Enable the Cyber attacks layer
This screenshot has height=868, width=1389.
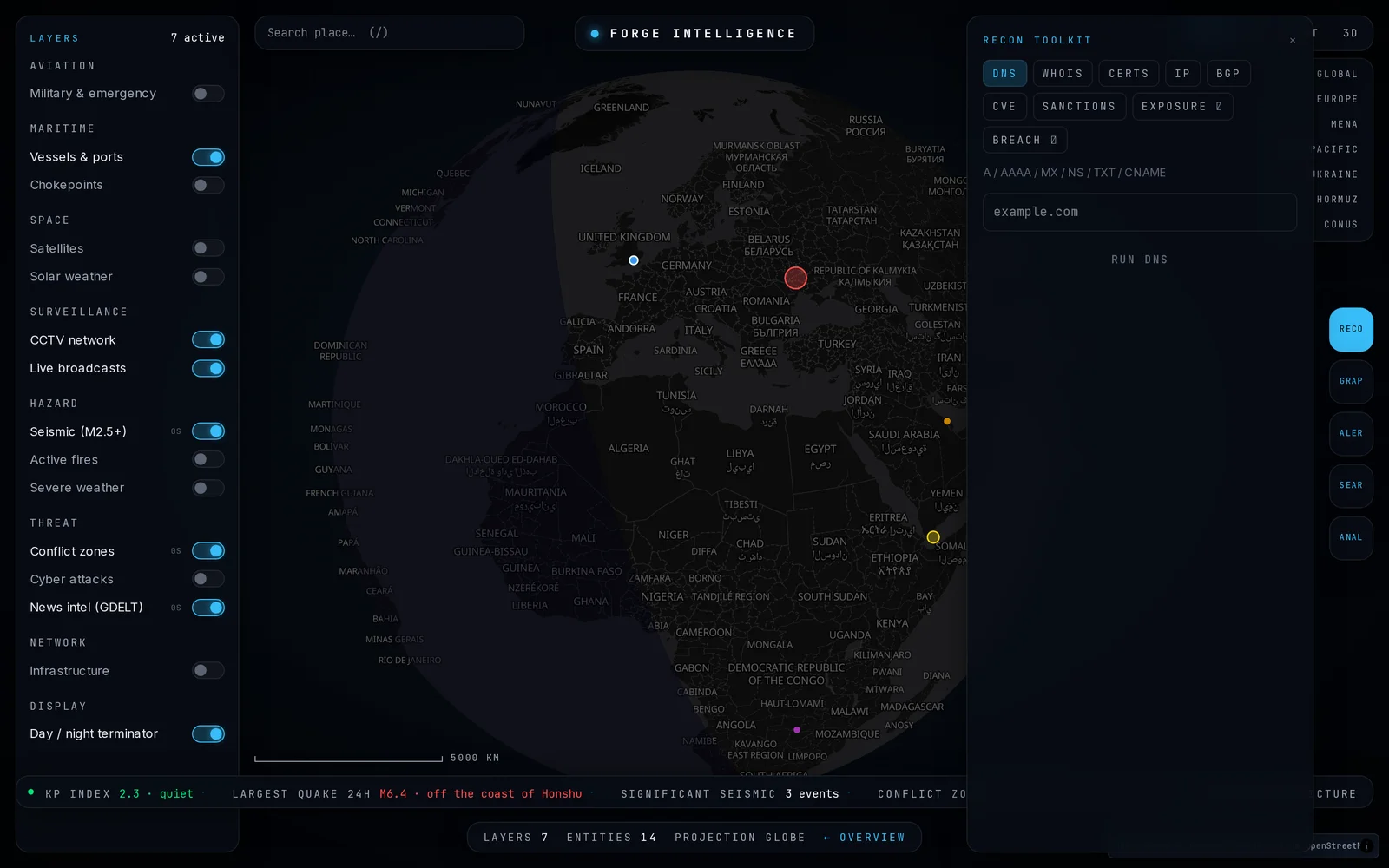[208, 579]
